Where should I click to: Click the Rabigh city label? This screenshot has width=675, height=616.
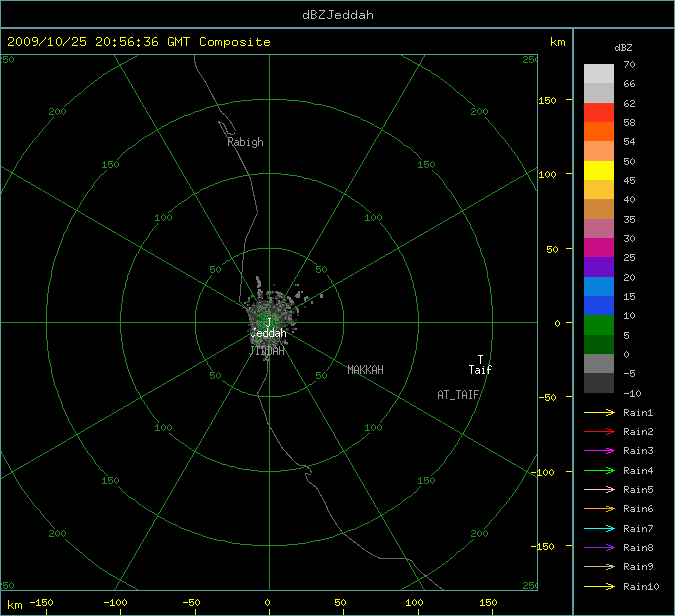(x=245, y=142)
